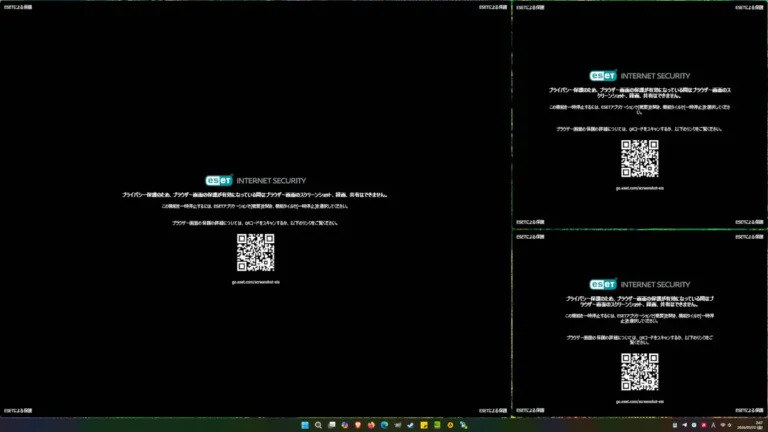
Task: Click the location arrow tray icon
Action: (x=685, y=425)
